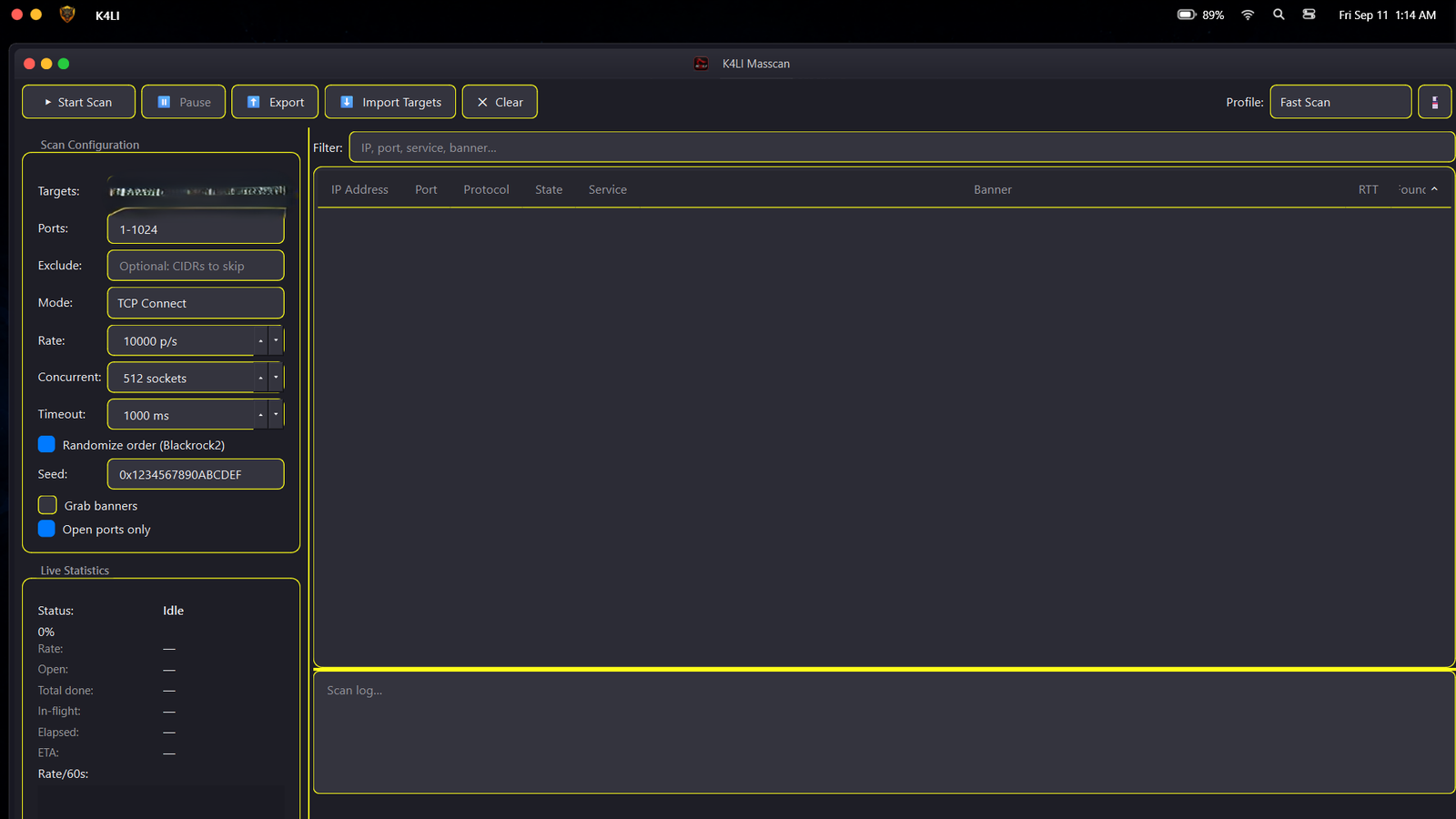The width and height of the screenshot is (1456, 819).
Task: Export the scan results
Action: (275, 102)
